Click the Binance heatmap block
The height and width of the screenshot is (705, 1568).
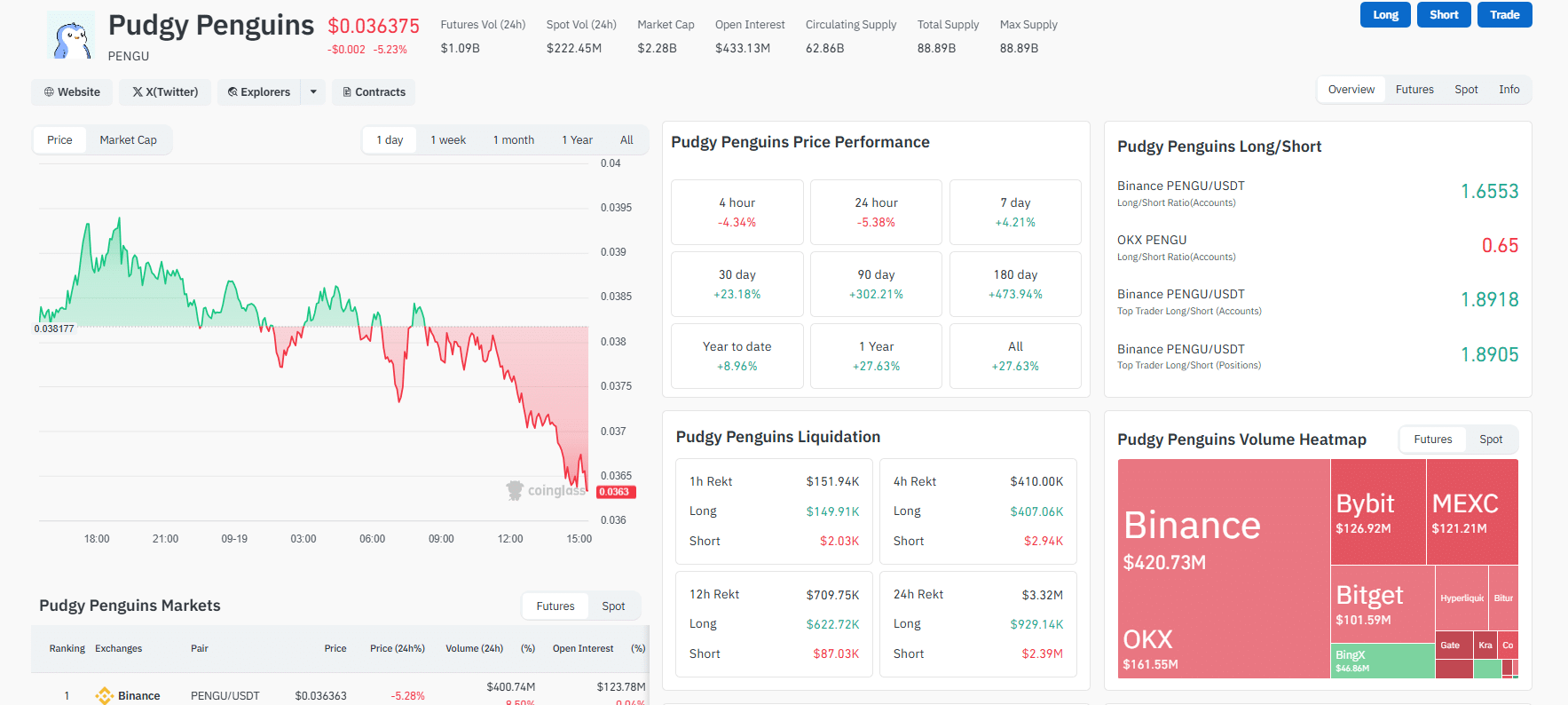[1224, 537]
